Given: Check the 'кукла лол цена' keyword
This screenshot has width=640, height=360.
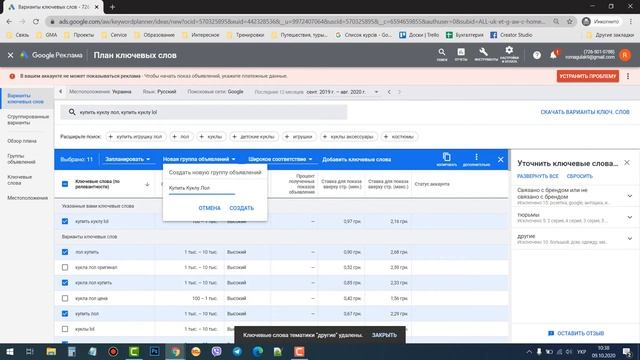Looking at the screenshot, I should coord(65,298).
